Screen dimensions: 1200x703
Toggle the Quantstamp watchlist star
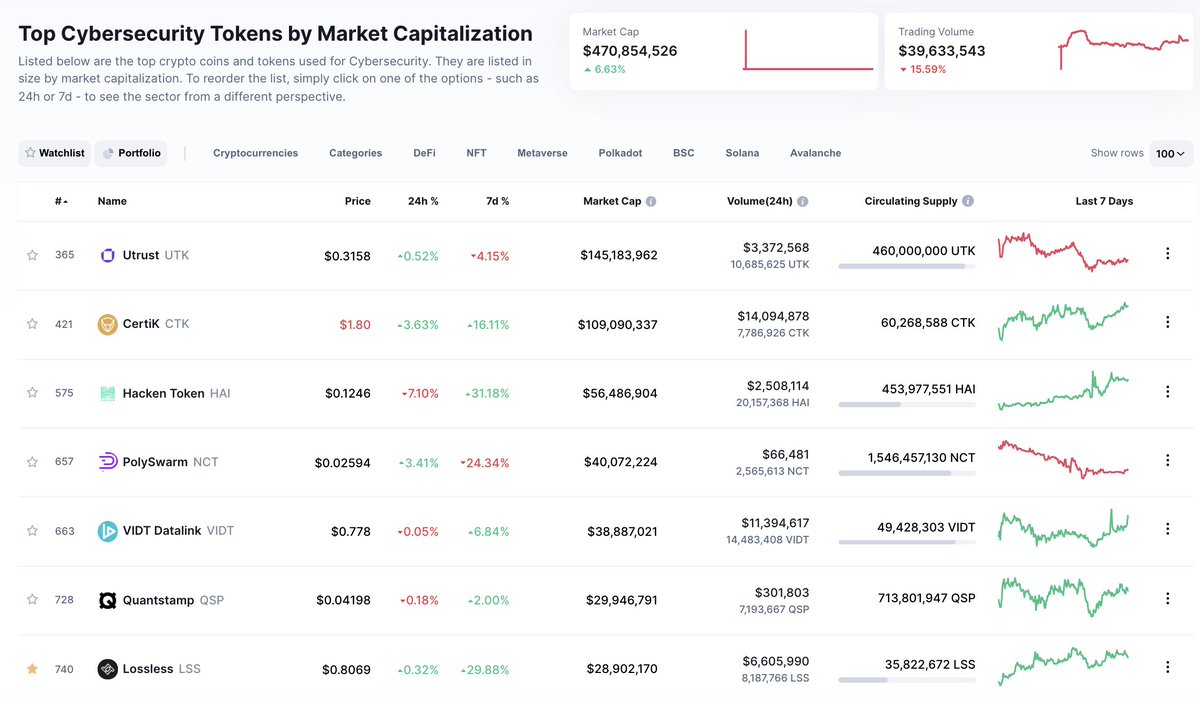32,600
